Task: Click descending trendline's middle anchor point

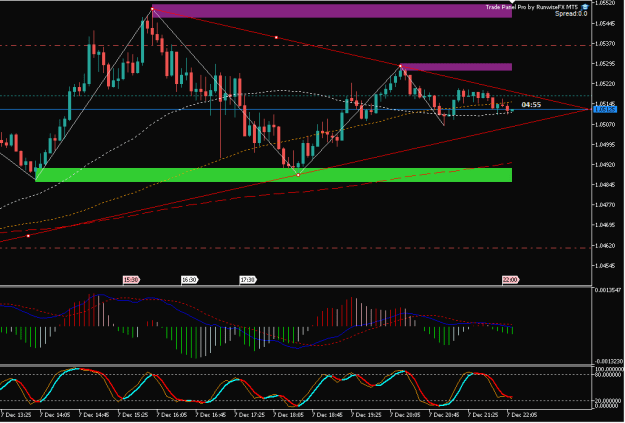Action: tap(276, 37)
